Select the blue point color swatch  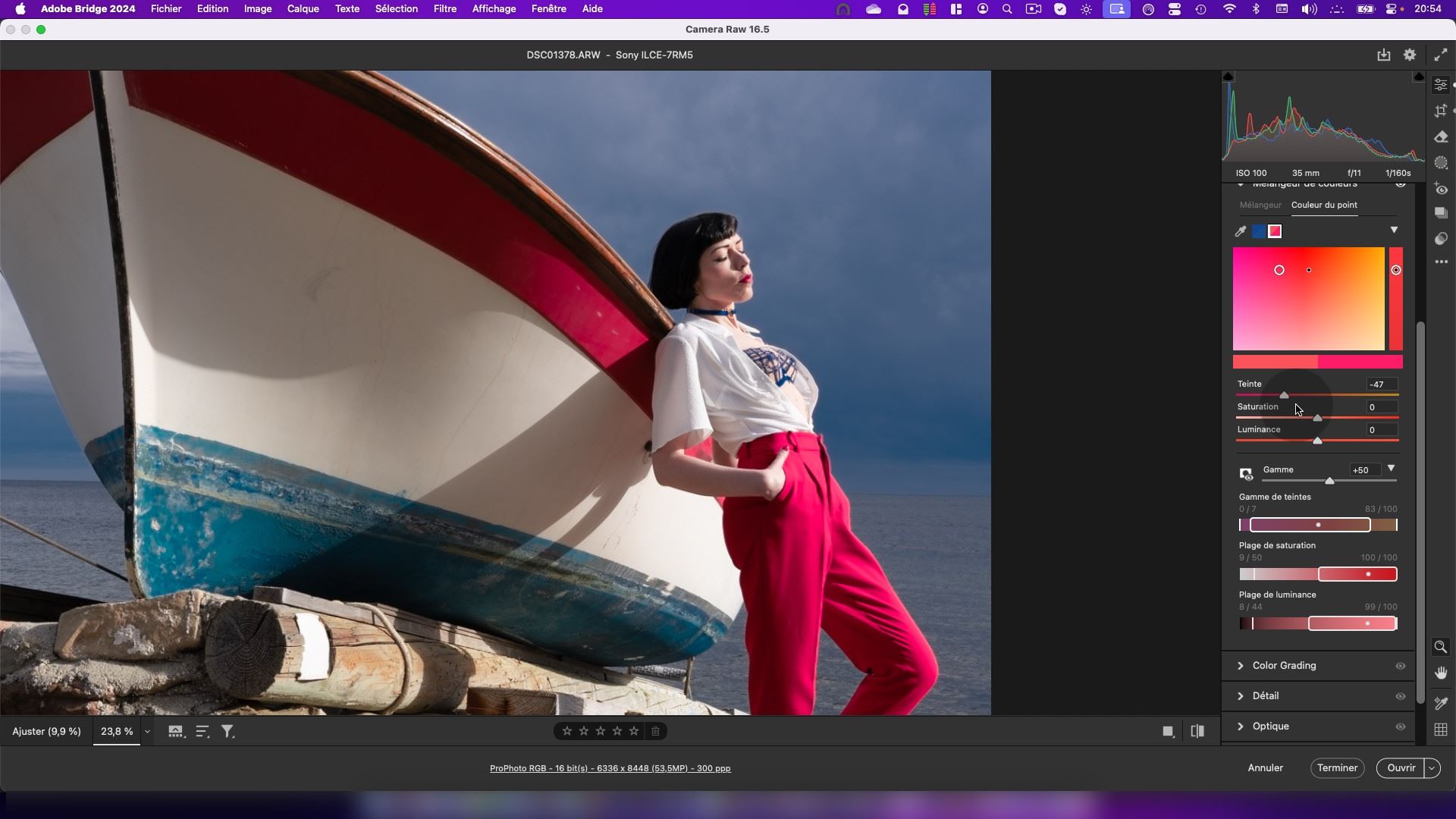click(x=1259, y=231)
